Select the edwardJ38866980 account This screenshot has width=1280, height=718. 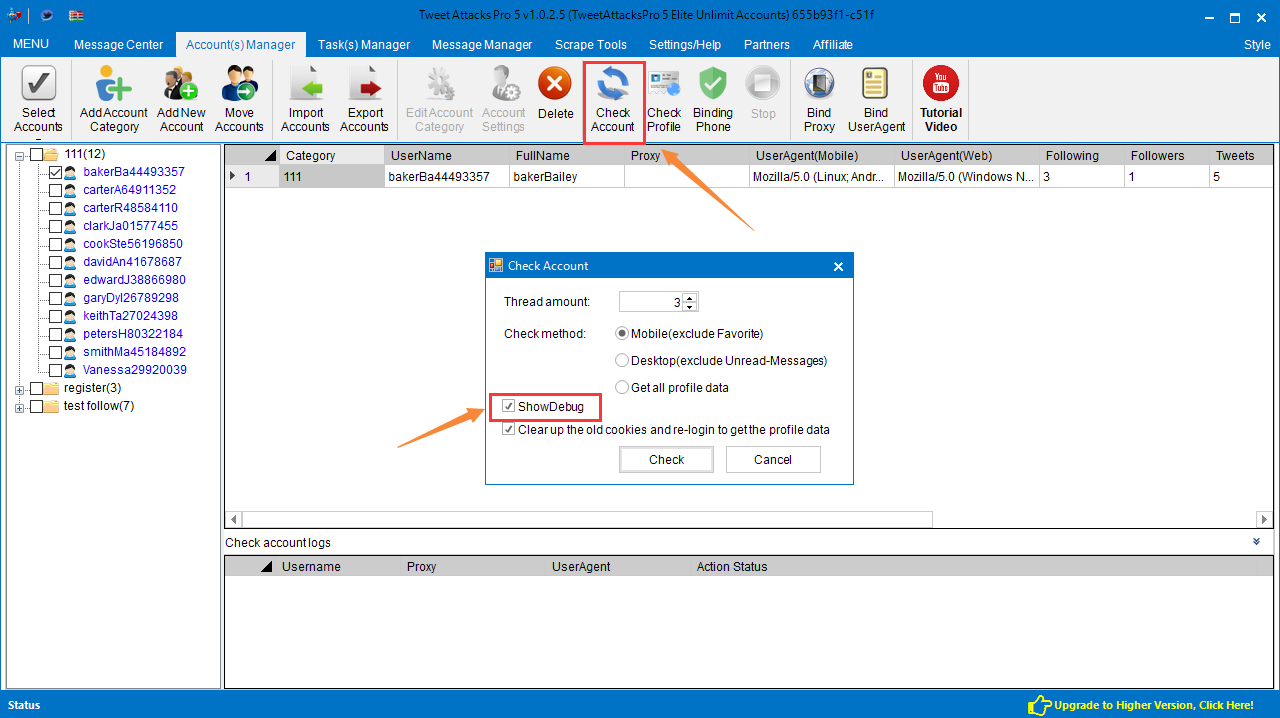[134, 280]
